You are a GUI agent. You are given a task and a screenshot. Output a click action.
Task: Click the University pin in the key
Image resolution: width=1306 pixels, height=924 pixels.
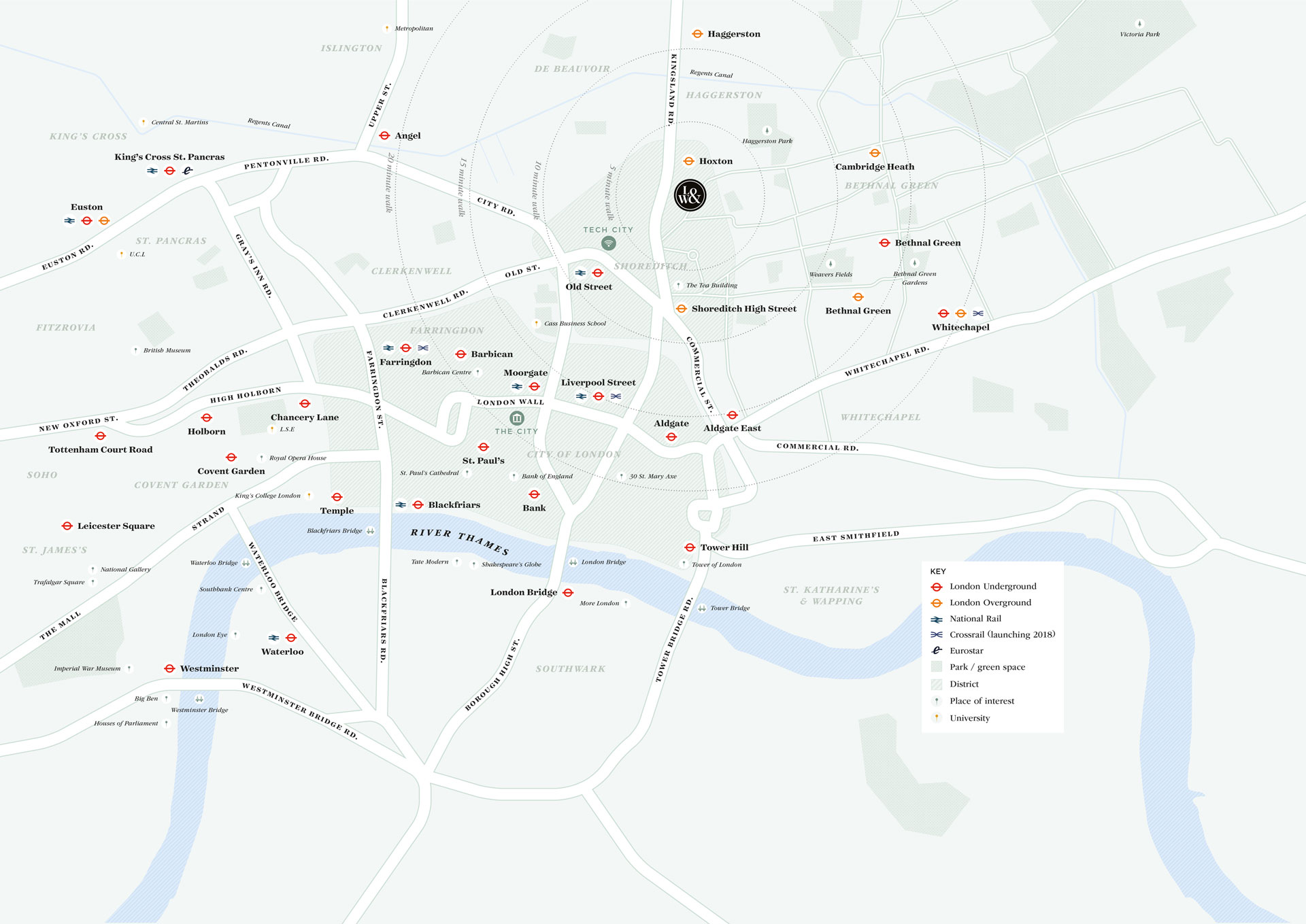[x=937, y=718]
